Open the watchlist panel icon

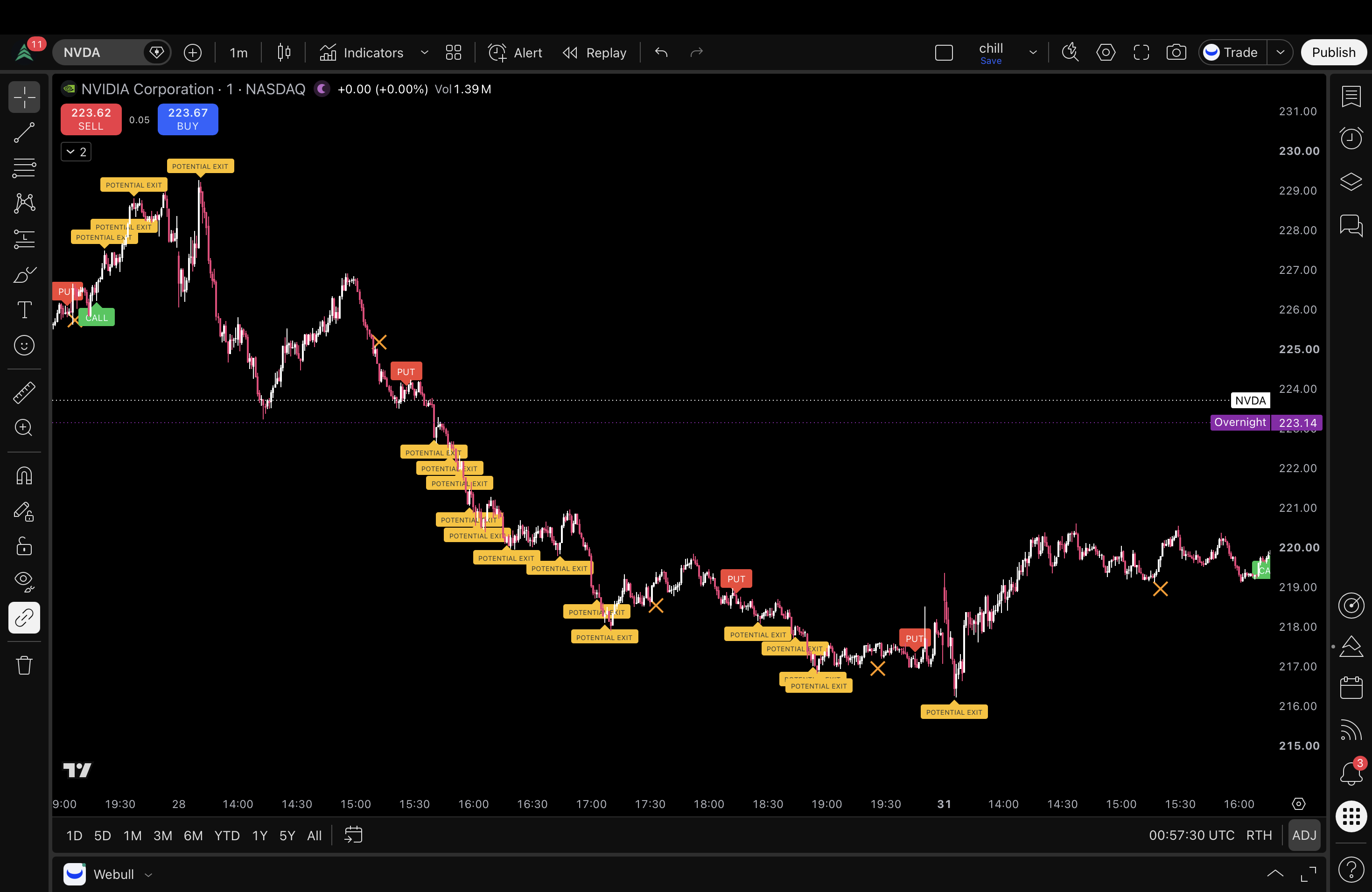(x=1351, y=96)
